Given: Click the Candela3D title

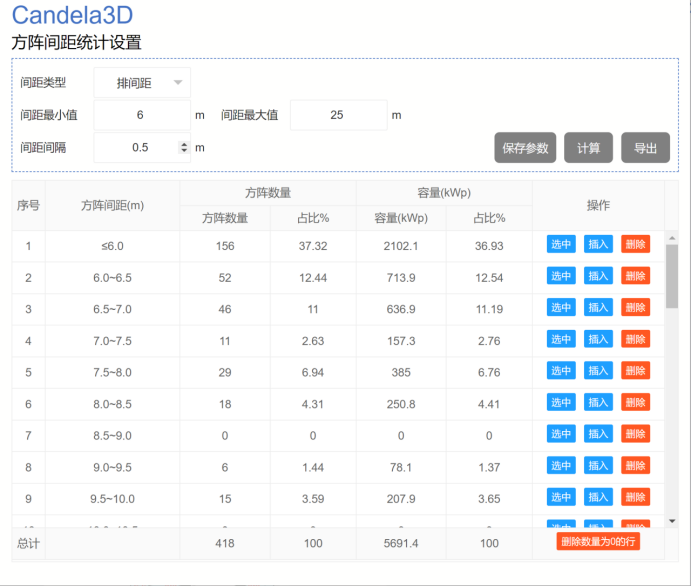Looking at the screenshot, I should coord(72,15).
